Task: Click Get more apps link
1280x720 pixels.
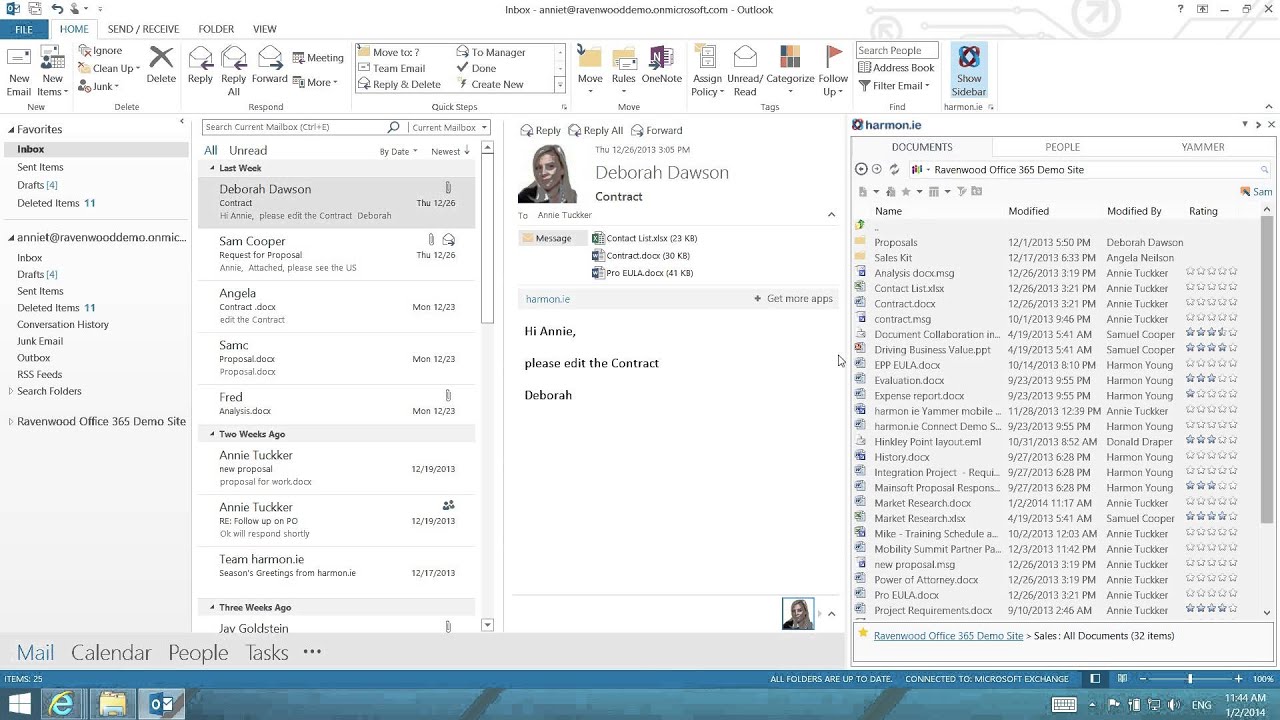Action: tap(793, 299)
